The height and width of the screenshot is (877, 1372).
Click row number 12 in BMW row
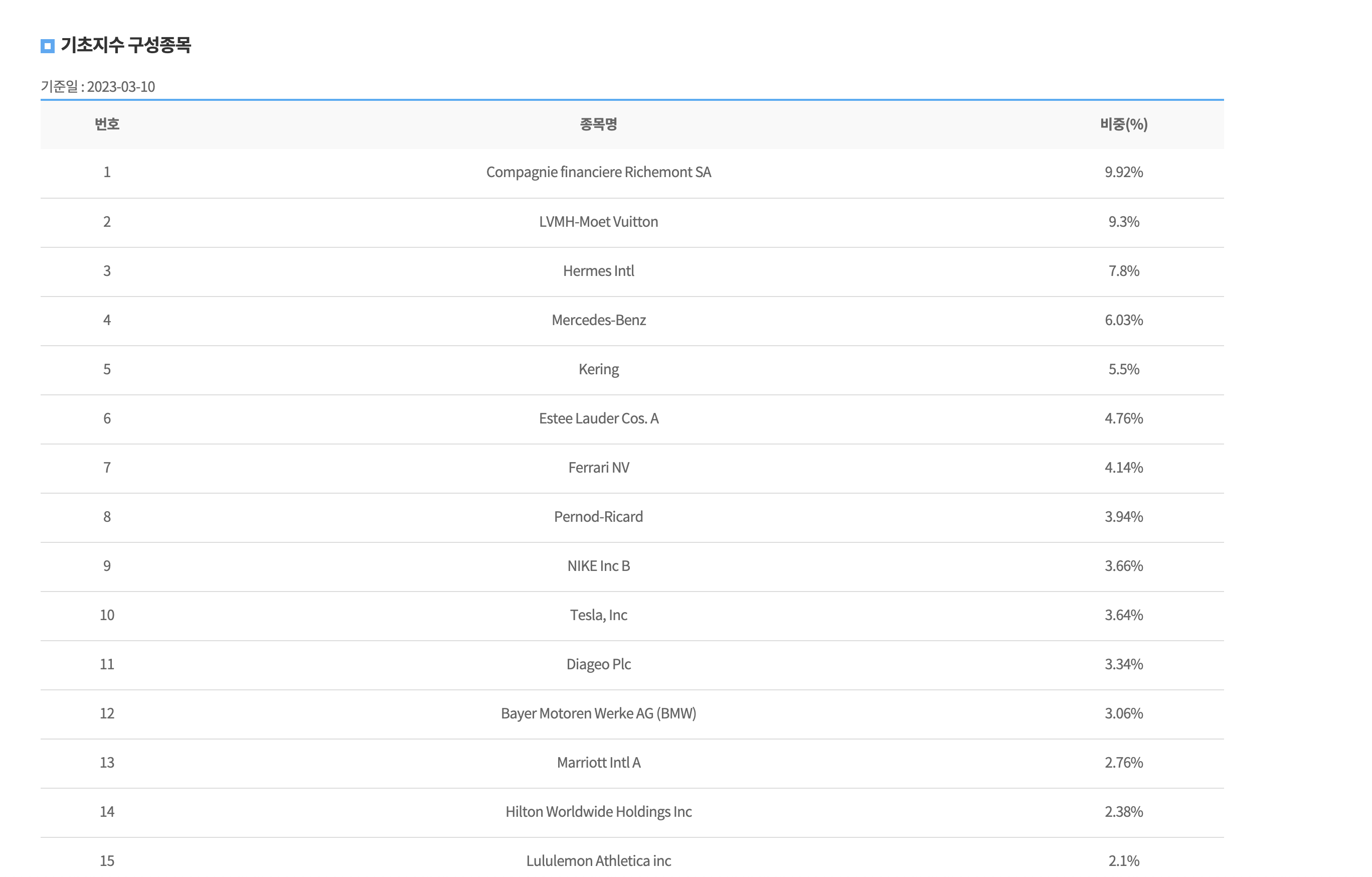tap(107, 713)
